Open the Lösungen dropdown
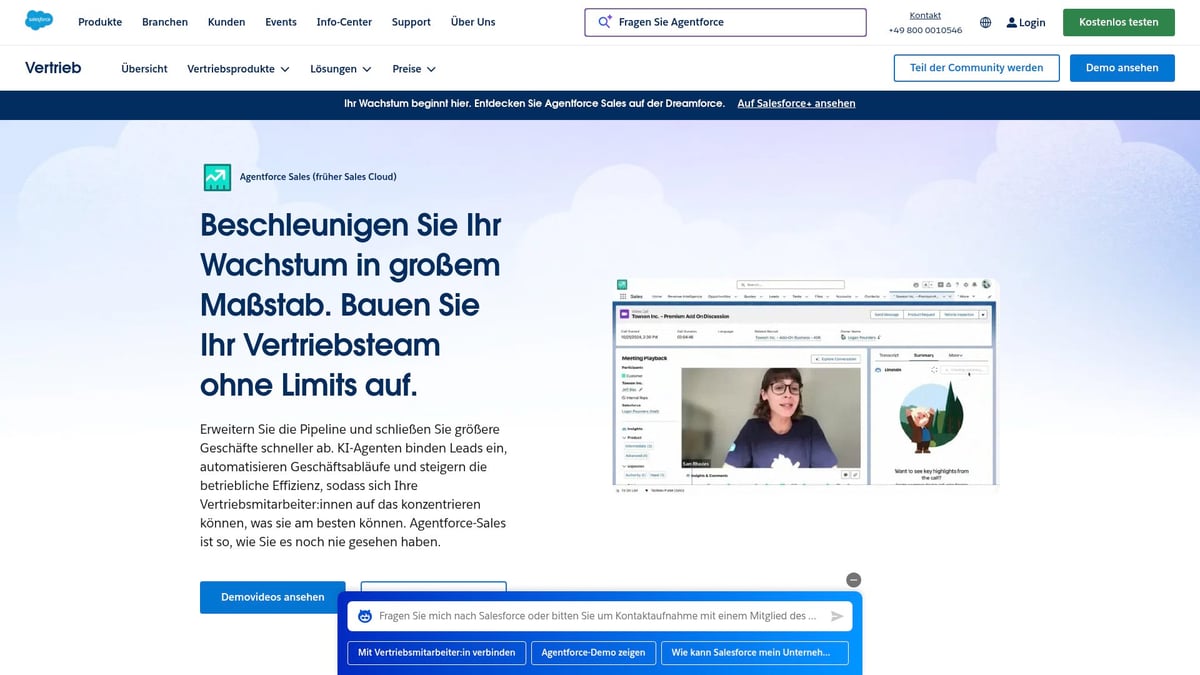Screen dimensions: 1200x675 [340, 69]
